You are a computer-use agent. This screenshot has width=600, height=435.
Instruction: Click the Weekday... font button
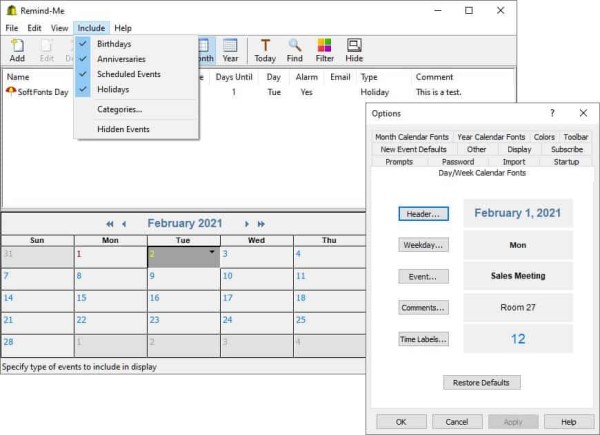[423, 245]
